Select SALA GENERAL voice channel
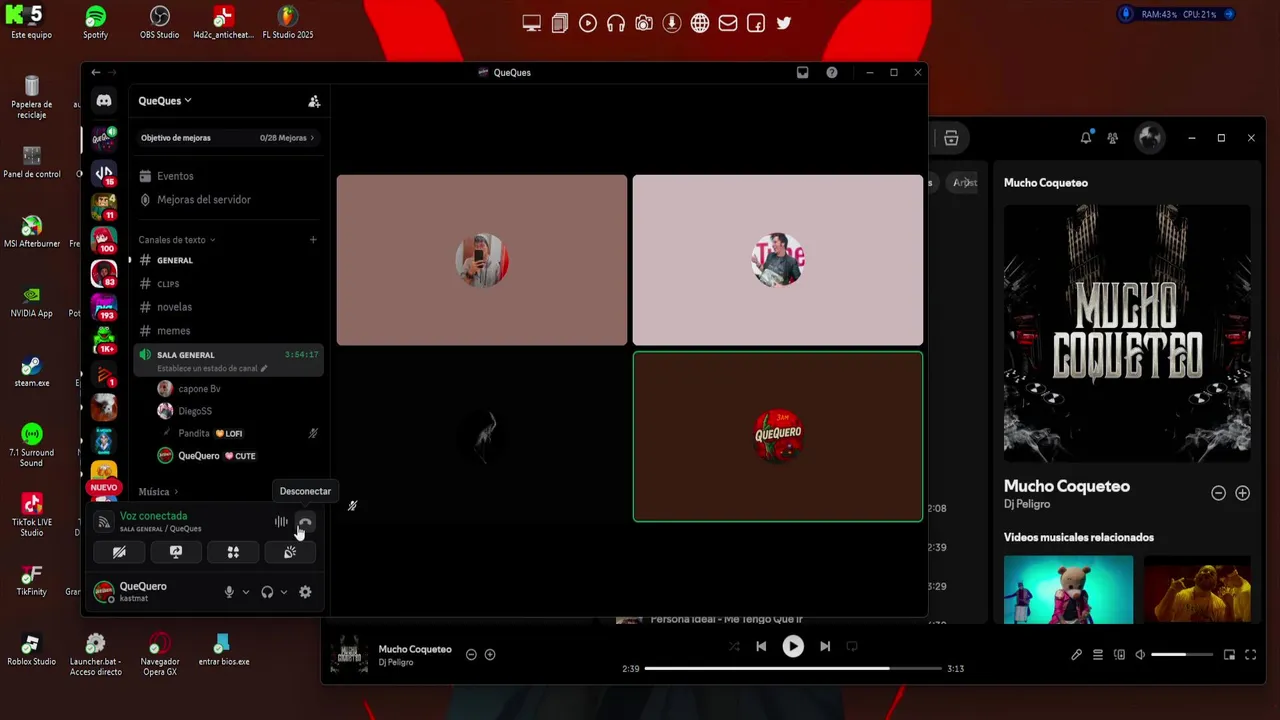The image size is (1280, 720). (x=228, y=360)
